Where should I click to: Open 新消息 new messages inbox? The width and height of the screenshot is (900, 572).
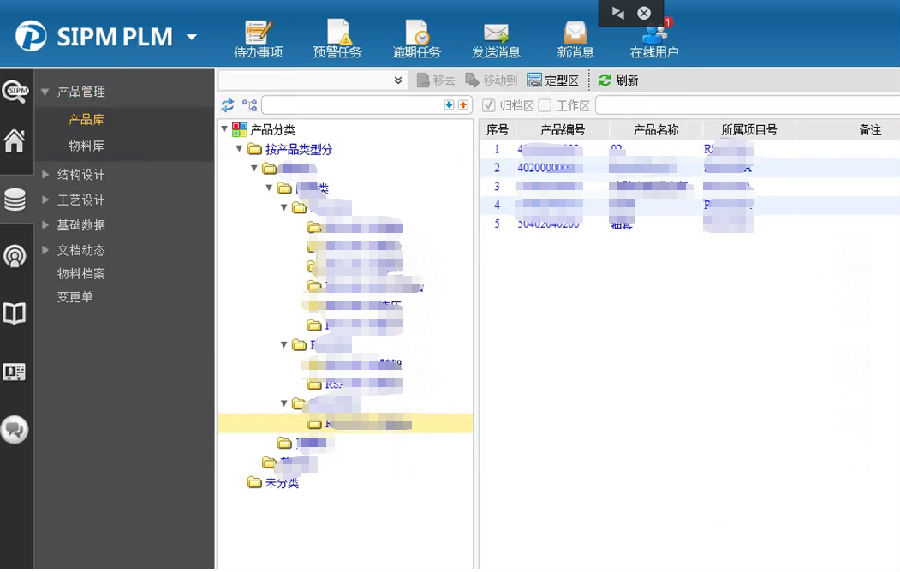click(575, 33)
